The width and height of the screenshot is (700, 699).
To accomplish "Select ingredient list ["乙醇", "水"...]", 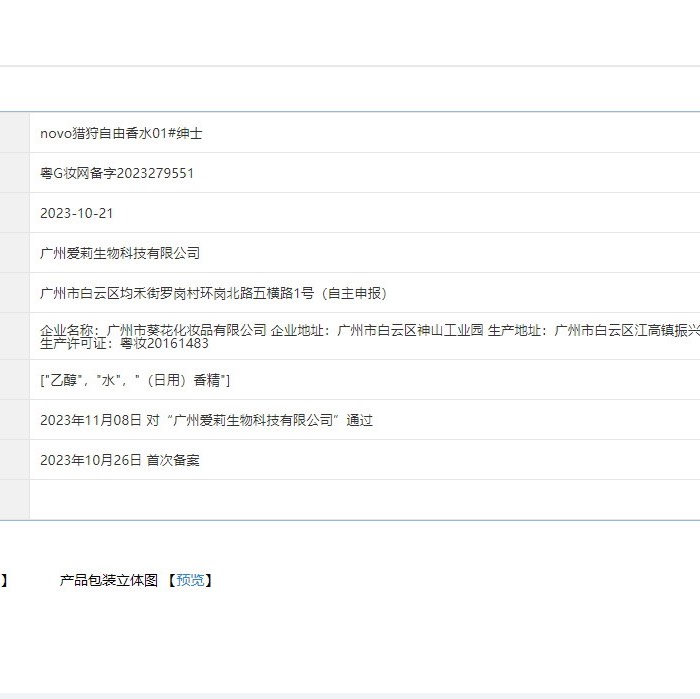I will click(x=135, y=380).
